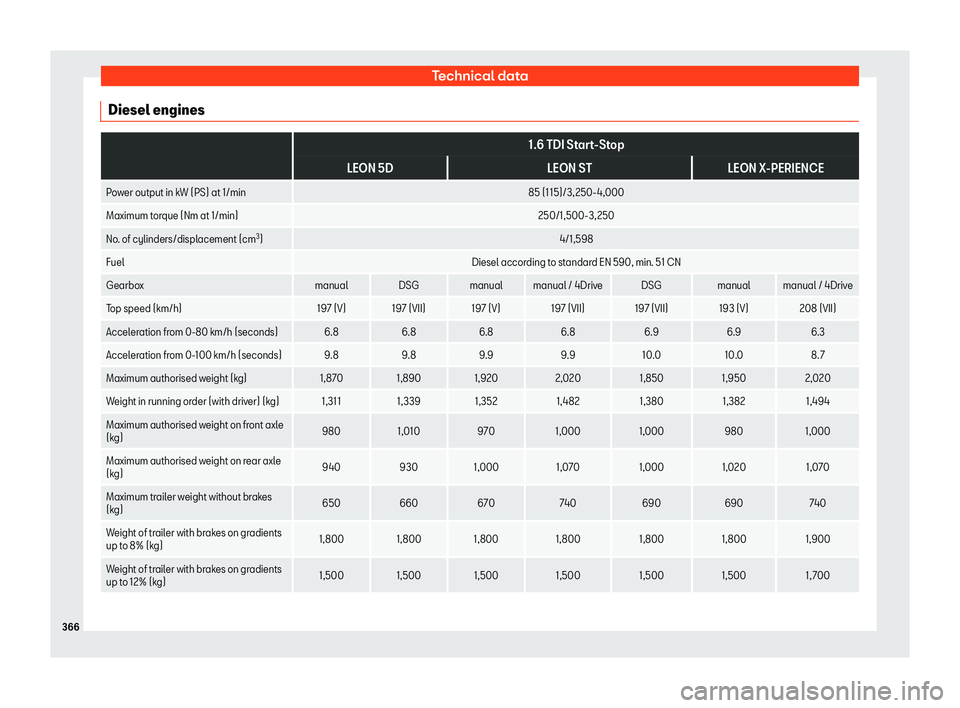Click the authorised weight value "1,890"
The width and height of the screenshot is (960, 708).
408,378
